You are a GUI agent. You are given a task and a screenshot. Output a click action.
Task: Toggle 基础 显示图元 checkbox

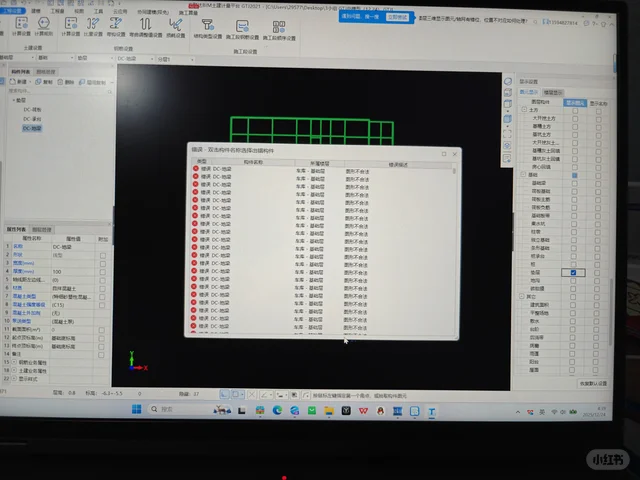[x=574, y=175]
